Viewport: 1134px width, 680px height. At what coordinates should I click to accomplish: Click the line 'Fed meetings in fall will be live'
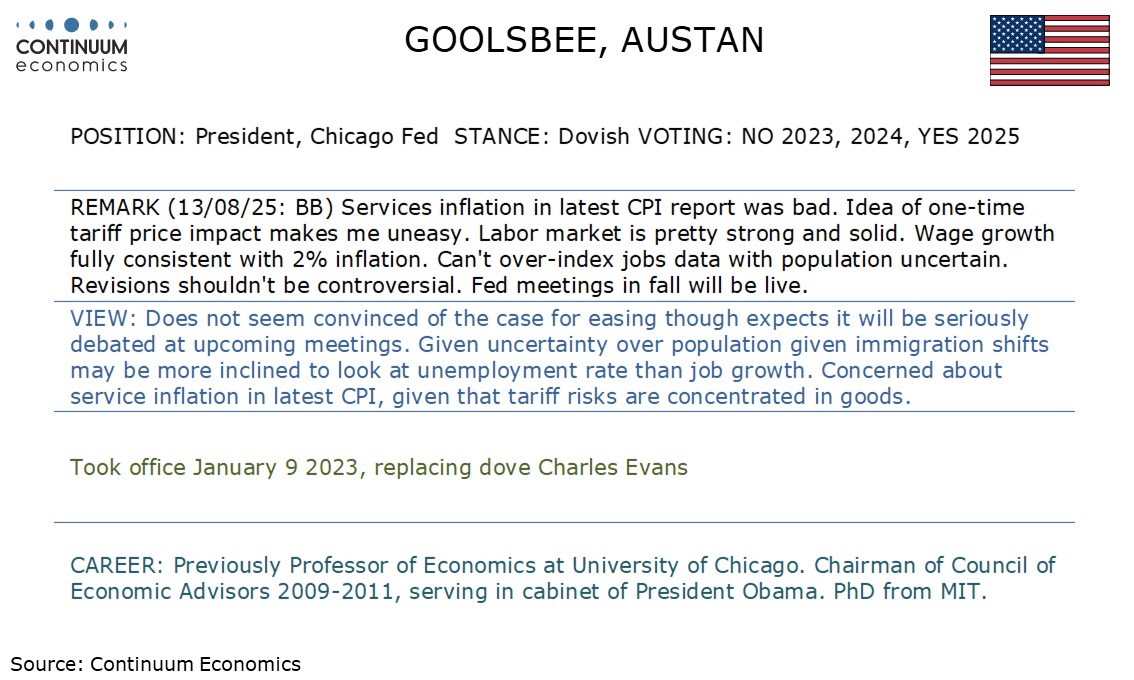(639, 286)
